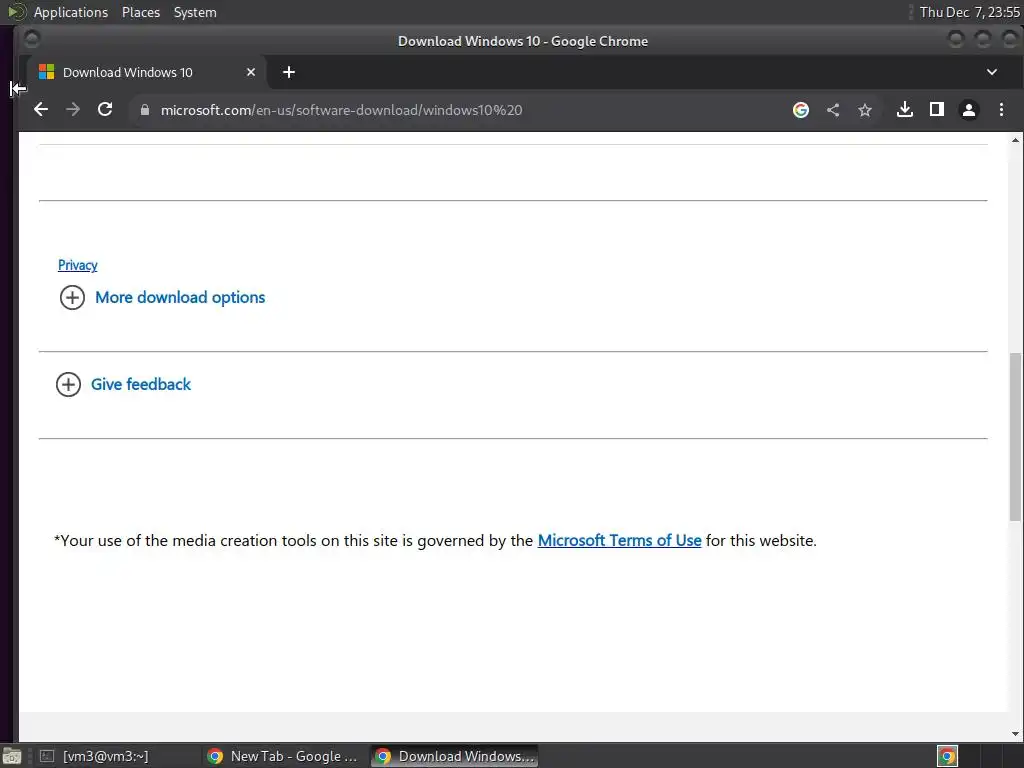Bookmark this page with the star icon
Image resolution: width=1024 pixels, height=768 pixels.
[865, 110]
